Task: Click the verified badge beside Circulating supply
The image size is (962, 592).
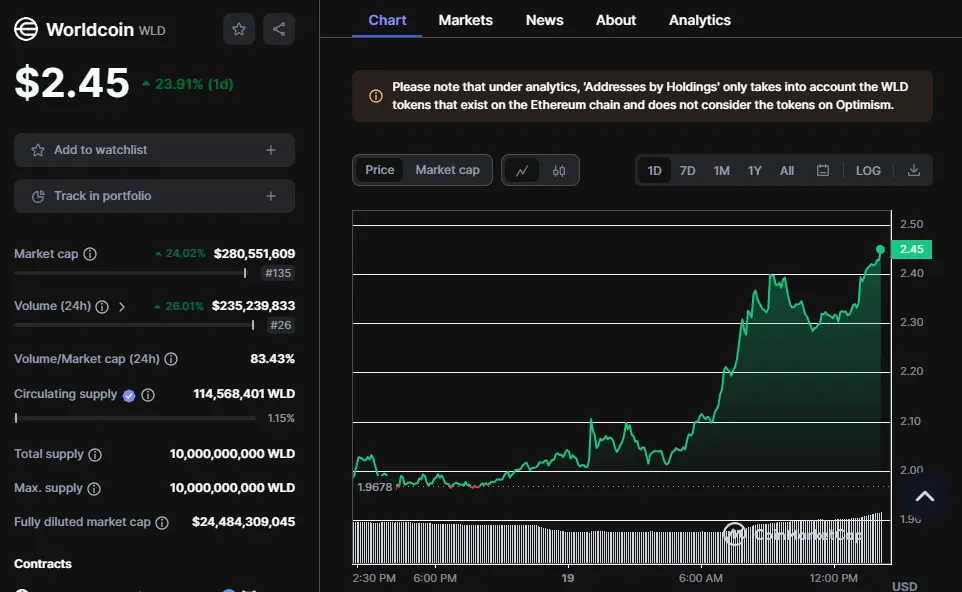Action: tap(129, 396)
